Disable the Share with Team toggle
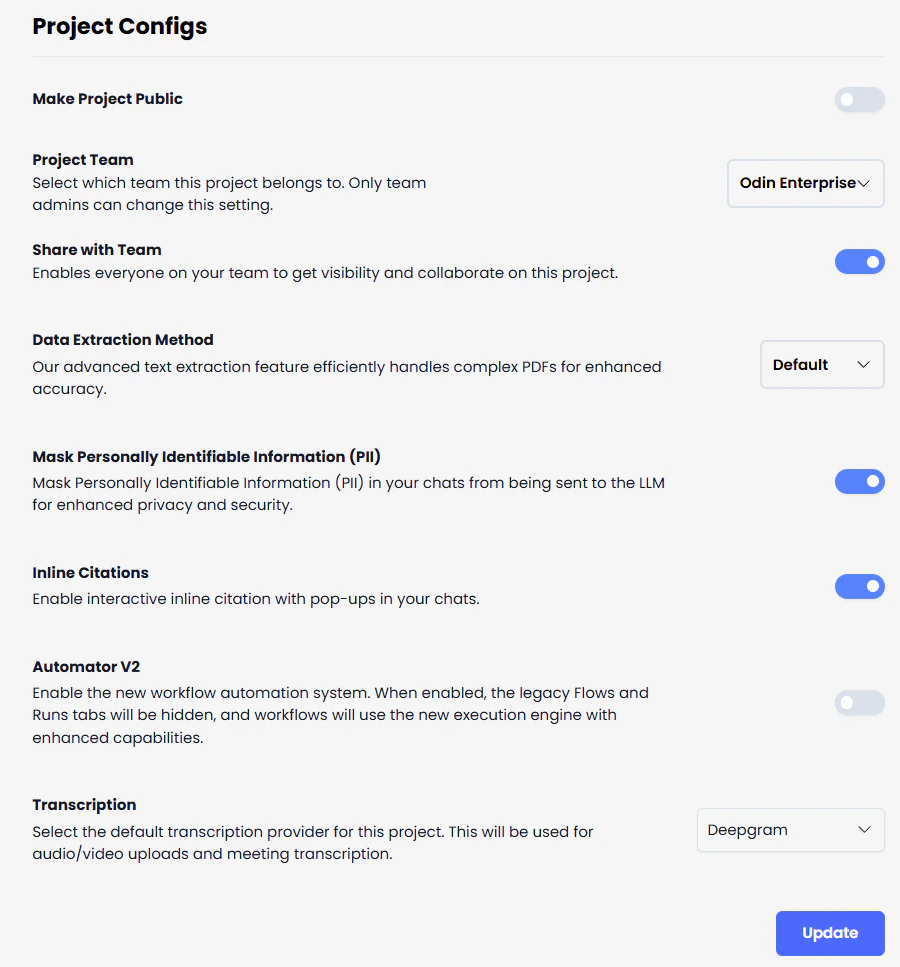The image size is (900, 967). (x=859, y=261)
